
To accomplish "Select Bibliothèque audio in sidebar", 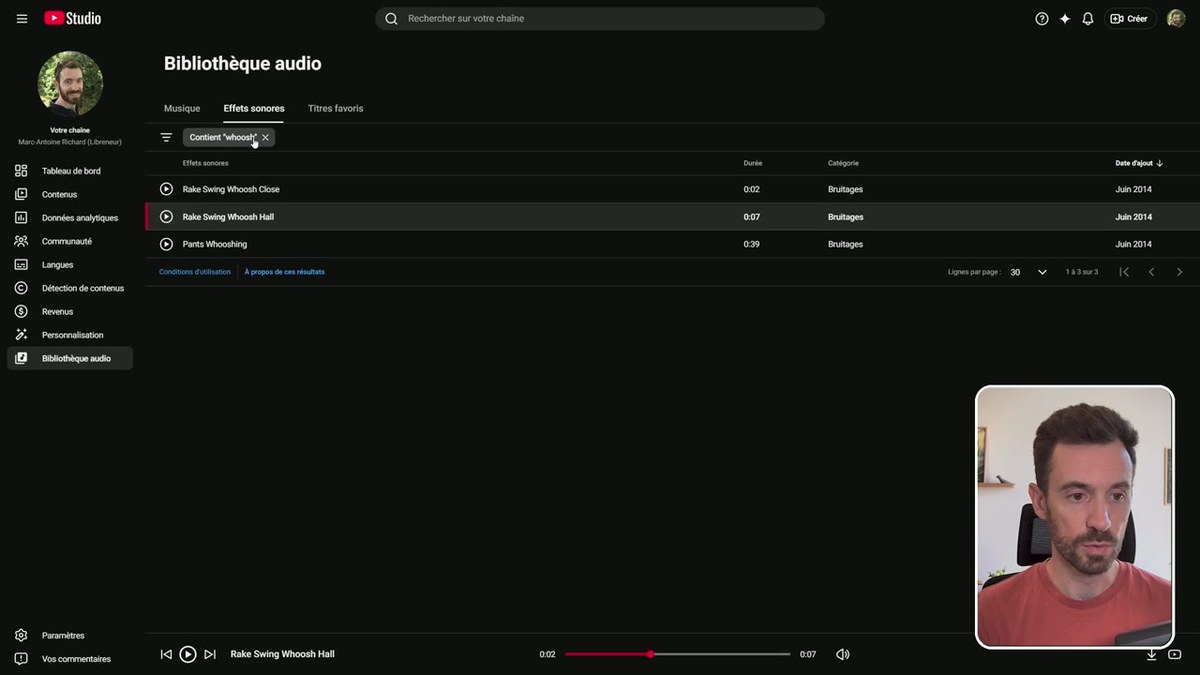I will point(70,358).
